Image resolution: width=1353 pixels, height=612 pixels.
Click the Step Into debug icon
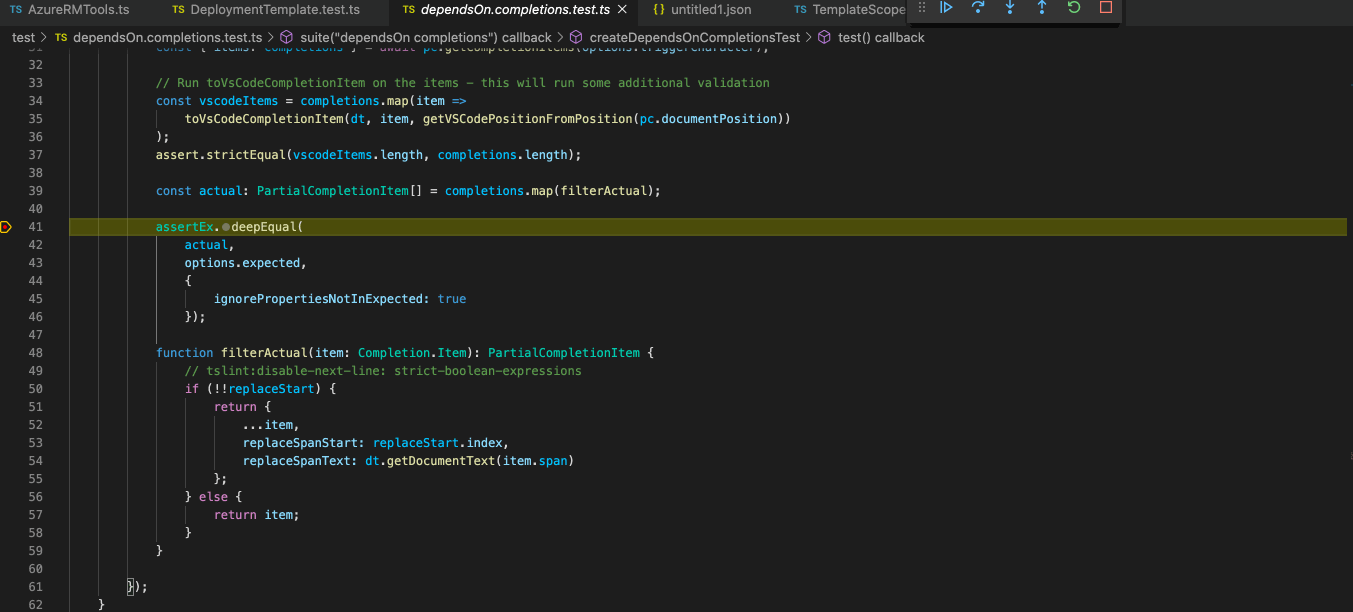1008,8
